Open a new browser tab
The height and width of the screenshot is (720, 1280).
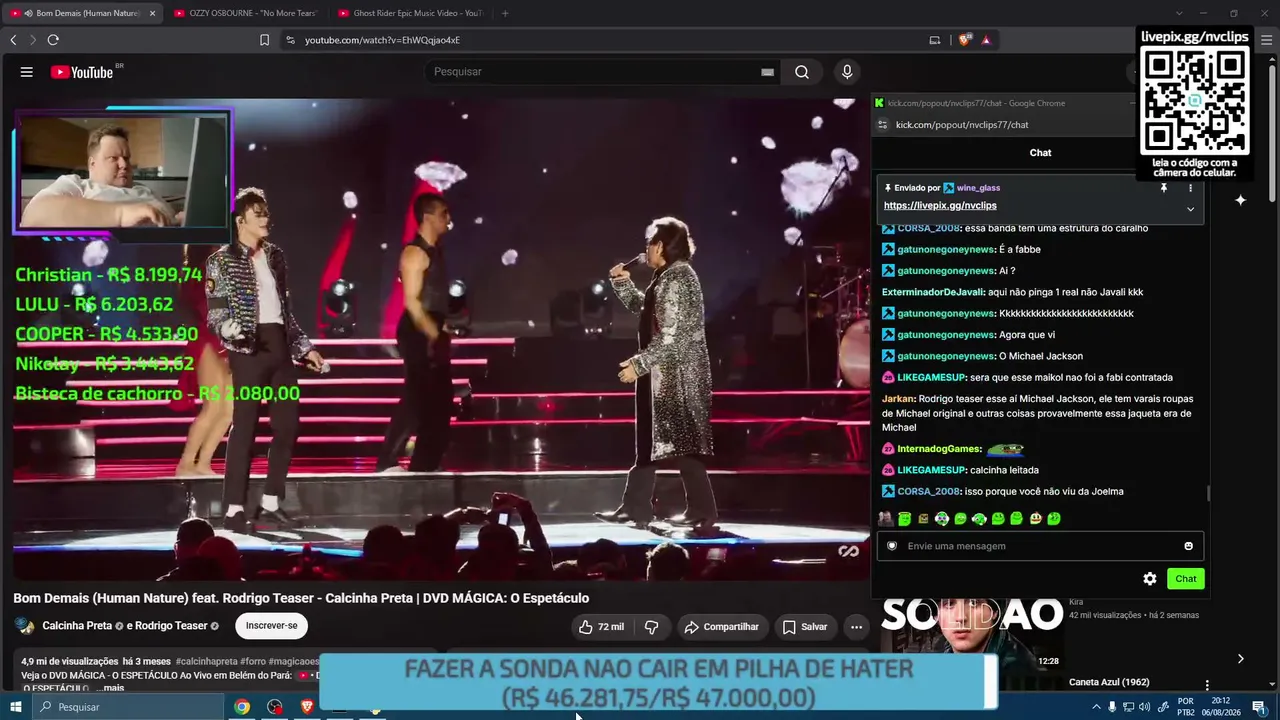[x=505, y=13]
